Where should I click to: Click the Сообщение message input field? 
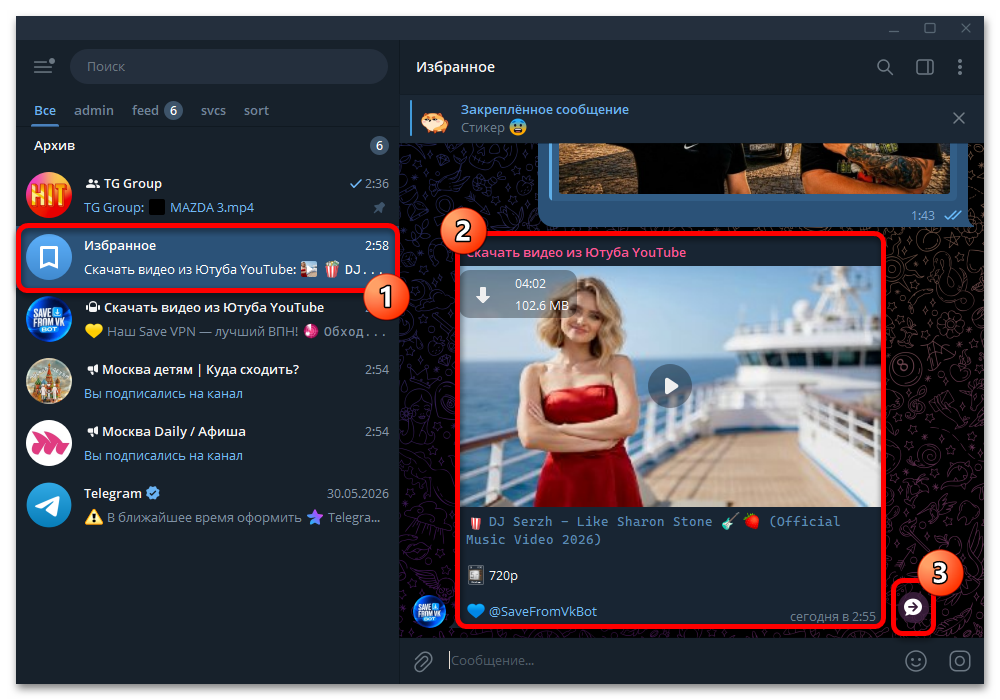tap(670, 660)
